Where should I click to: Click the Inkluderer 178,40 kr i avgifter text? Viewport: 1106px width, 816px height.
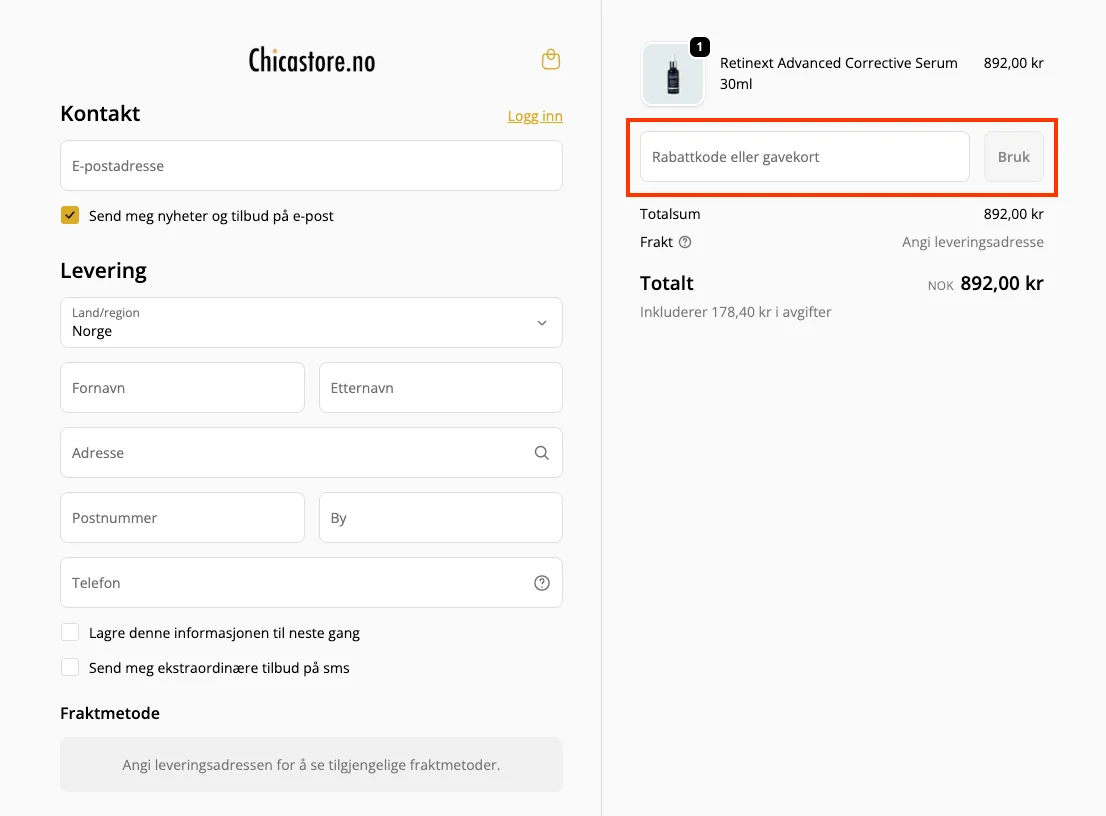pos(736,312)
